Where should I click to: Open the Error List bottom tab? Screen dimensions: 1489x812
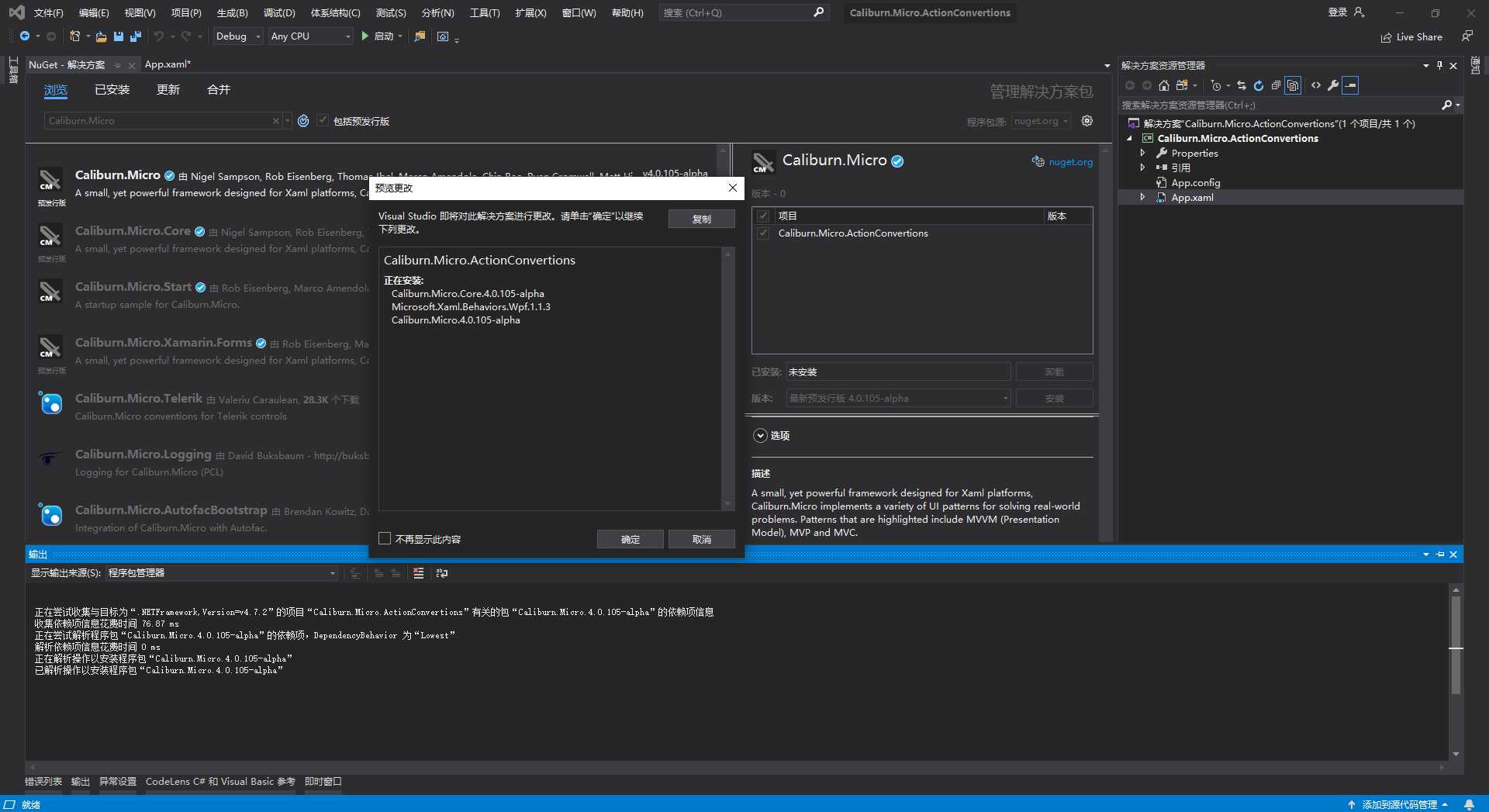coord(43,782)
